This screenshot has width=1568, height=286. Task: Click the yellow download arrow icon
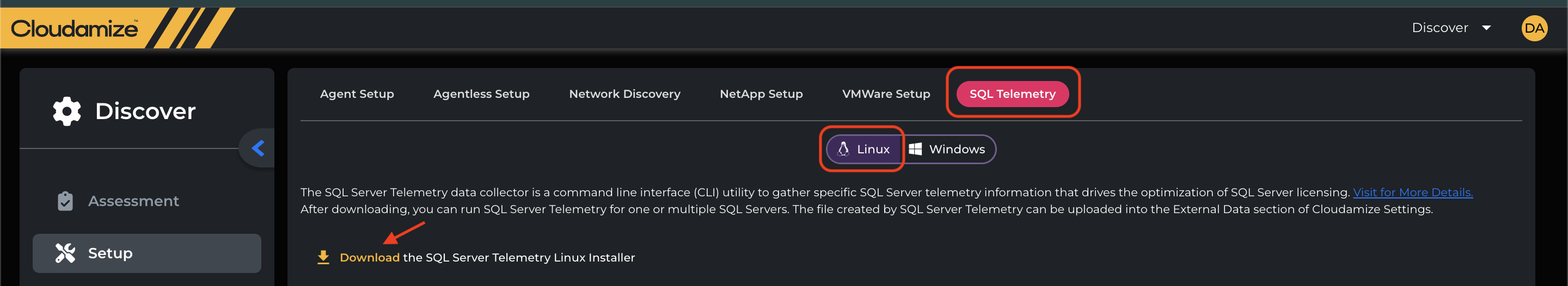[323, 257]
